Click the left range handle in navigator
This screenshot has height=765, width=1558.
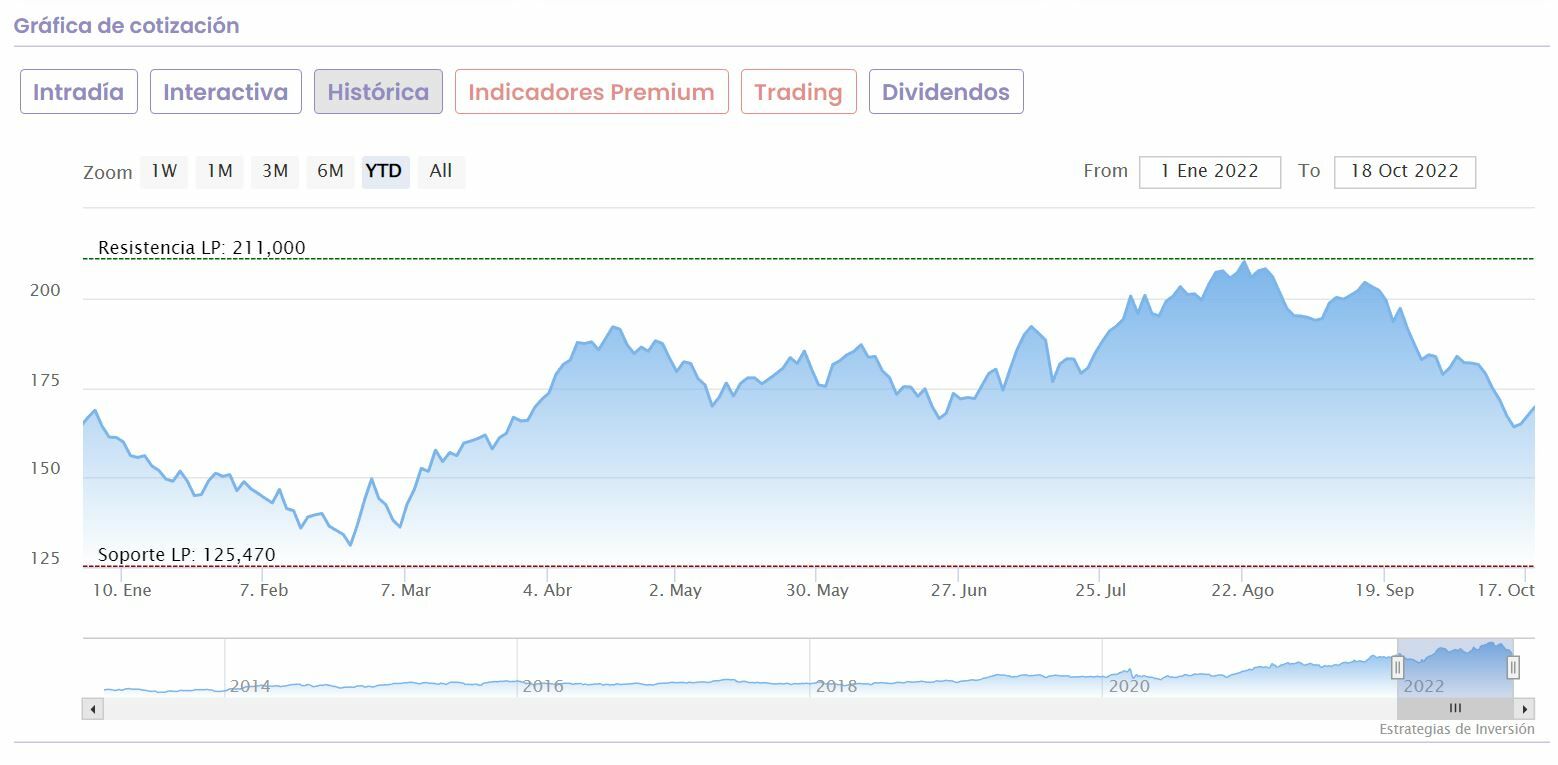[x=1397, y=667]
